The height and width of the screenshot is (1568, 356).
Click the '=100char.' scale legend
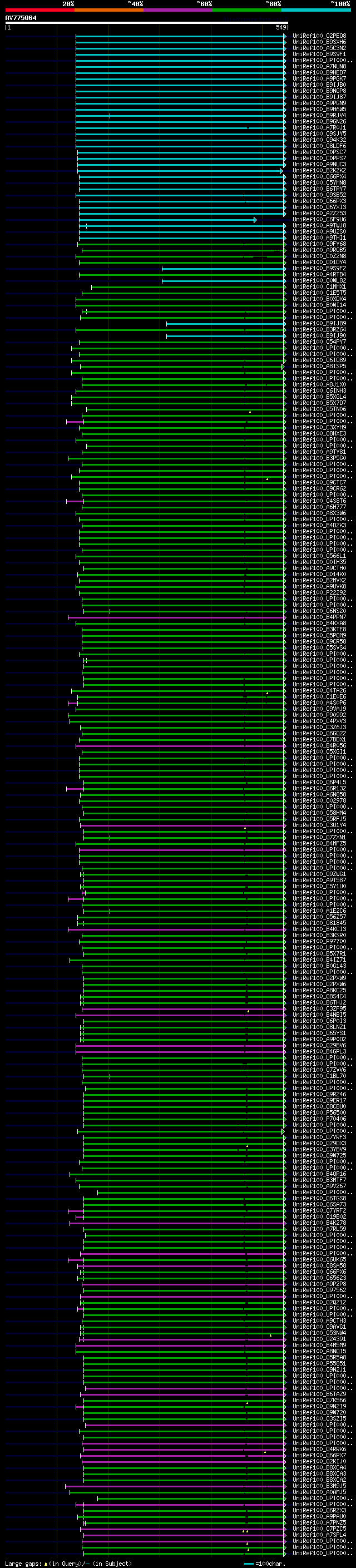tap(264, 1563)
